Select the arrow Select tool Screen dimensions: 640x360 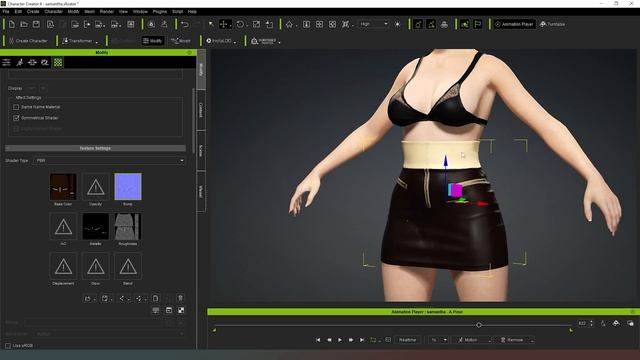coord(211,24)
